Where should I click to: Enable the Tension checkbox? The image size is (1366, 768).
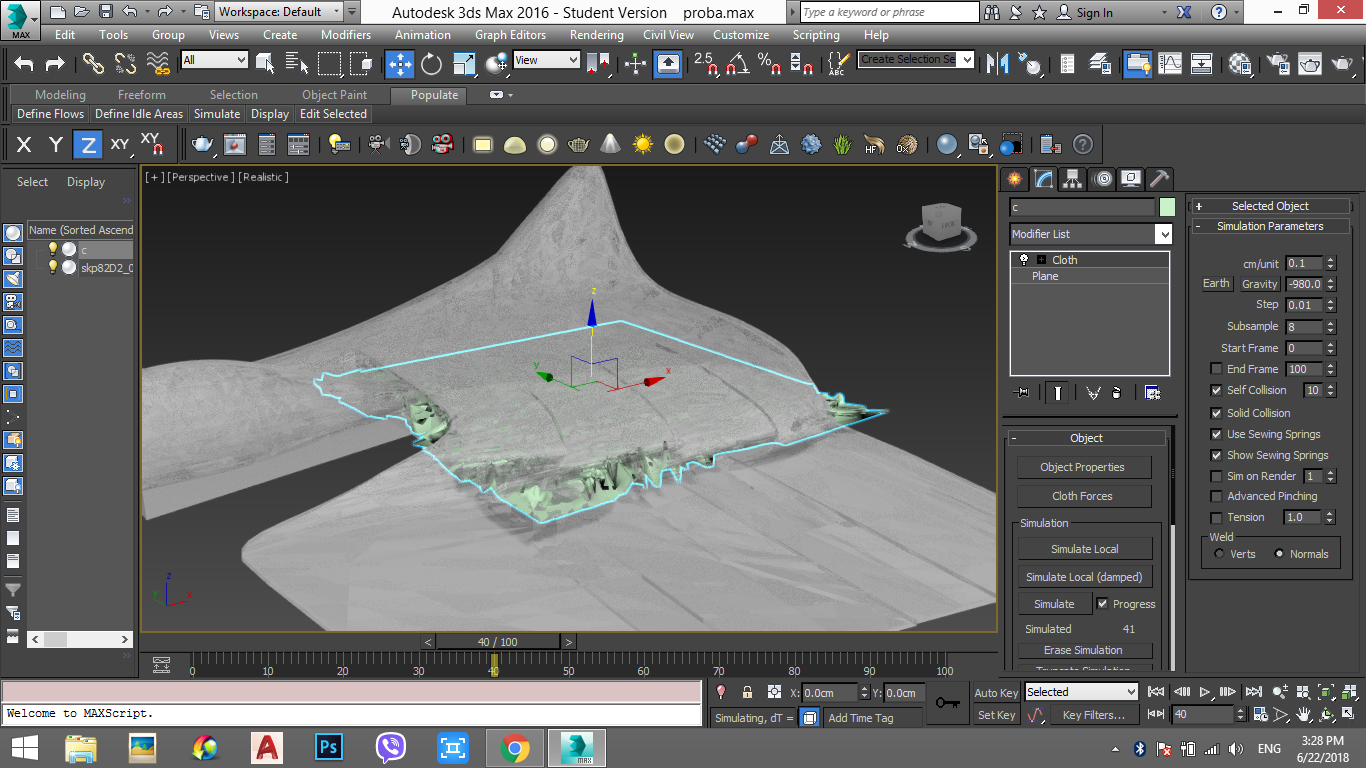[x=1216, y=517]
